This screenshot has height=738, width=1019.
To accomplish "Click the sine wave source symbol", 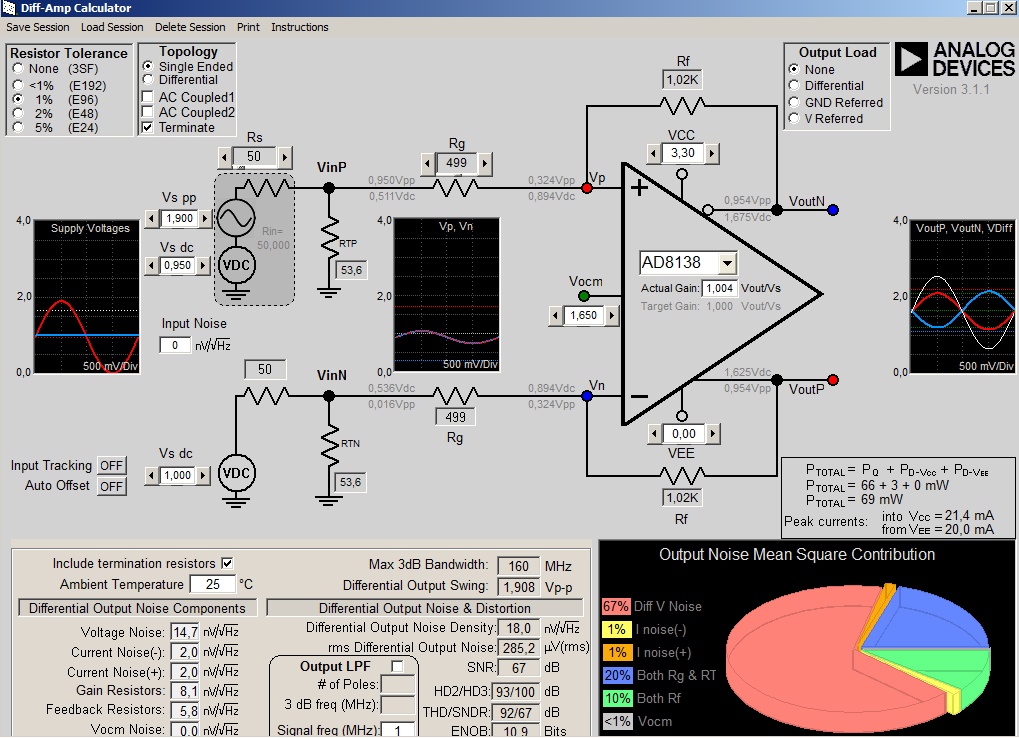I will click(x=236, y=218).
